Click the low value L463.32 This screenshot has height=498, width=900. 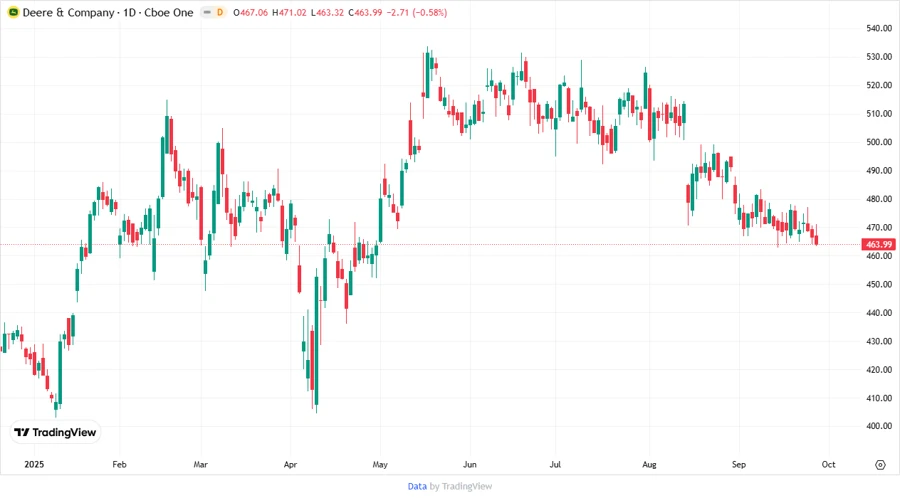[x=327, y=13]
